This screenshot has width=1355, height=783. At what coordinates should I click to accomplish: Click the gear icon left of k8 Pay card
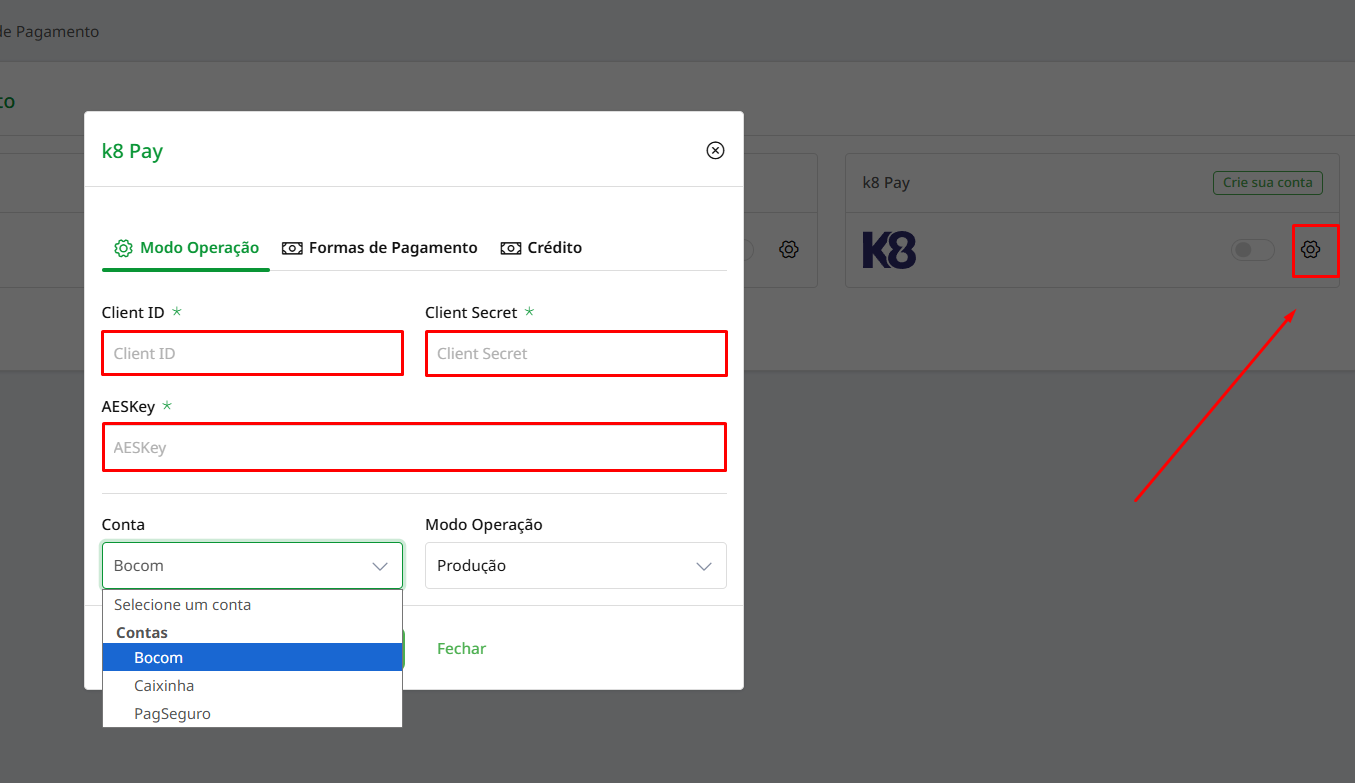789,250
